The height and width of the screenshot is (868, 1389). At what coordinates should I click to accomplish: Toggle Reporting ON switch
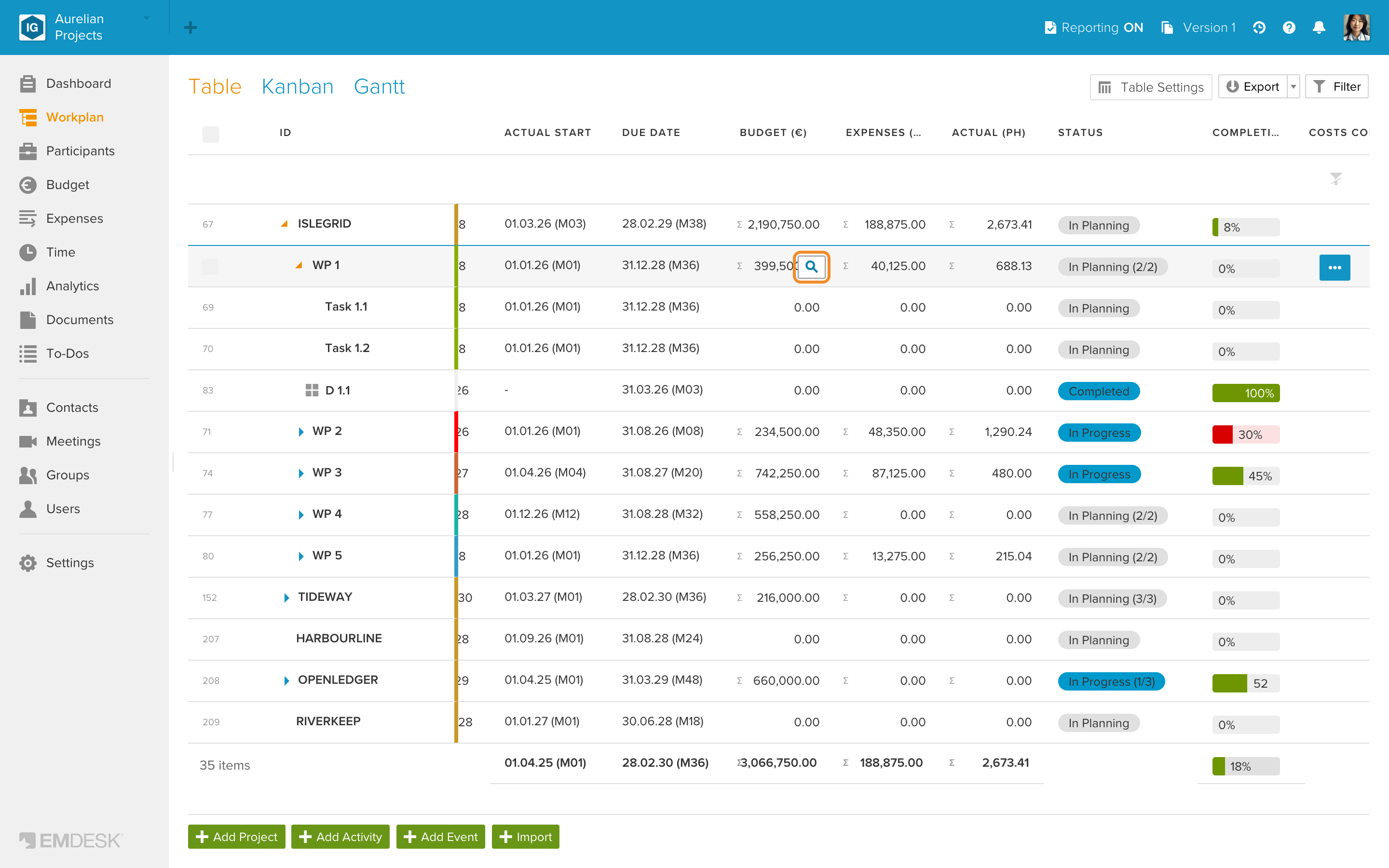click(1094, 27)
